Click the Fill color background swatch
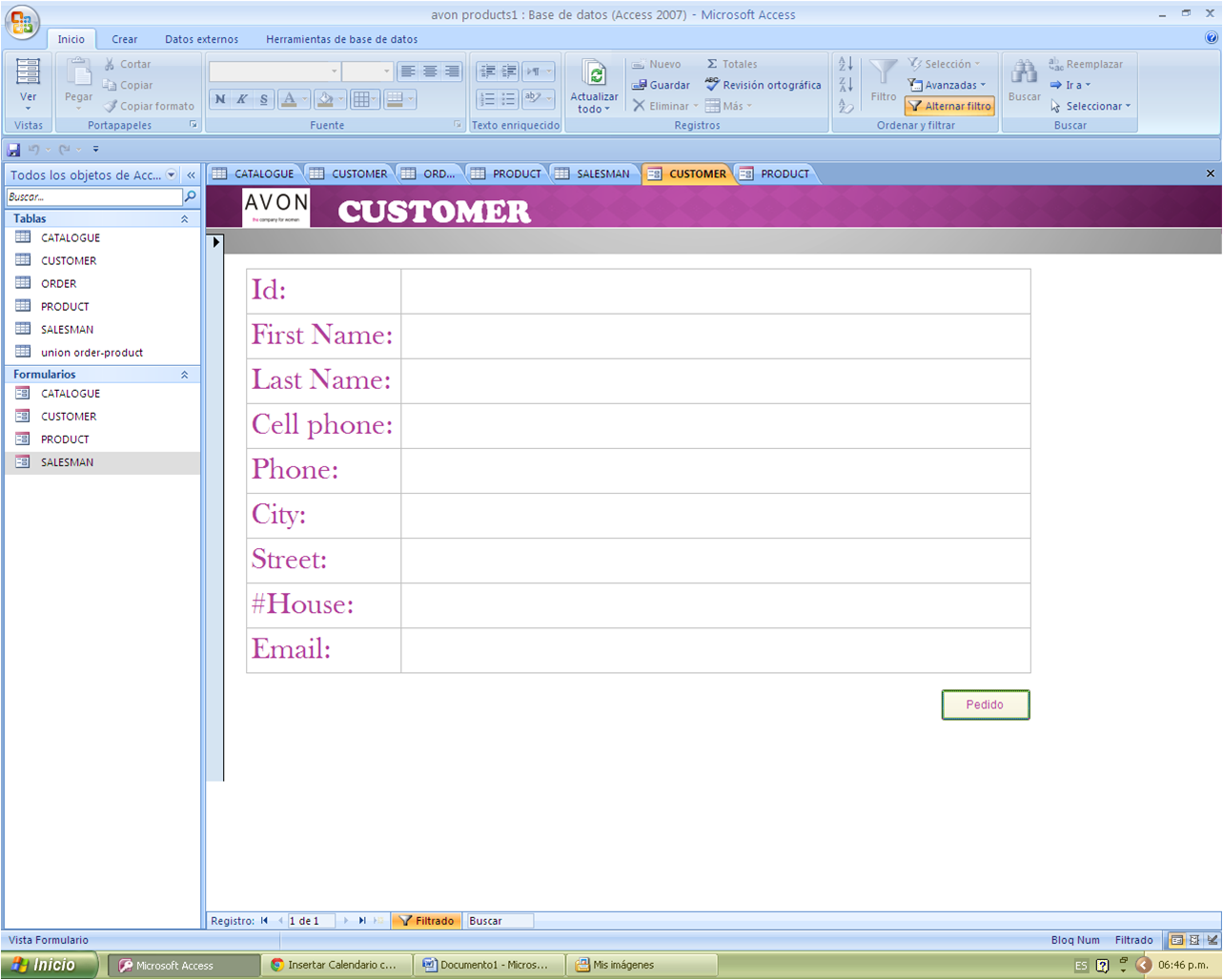This screenshot has width=1223, height=980. (327, 100)
